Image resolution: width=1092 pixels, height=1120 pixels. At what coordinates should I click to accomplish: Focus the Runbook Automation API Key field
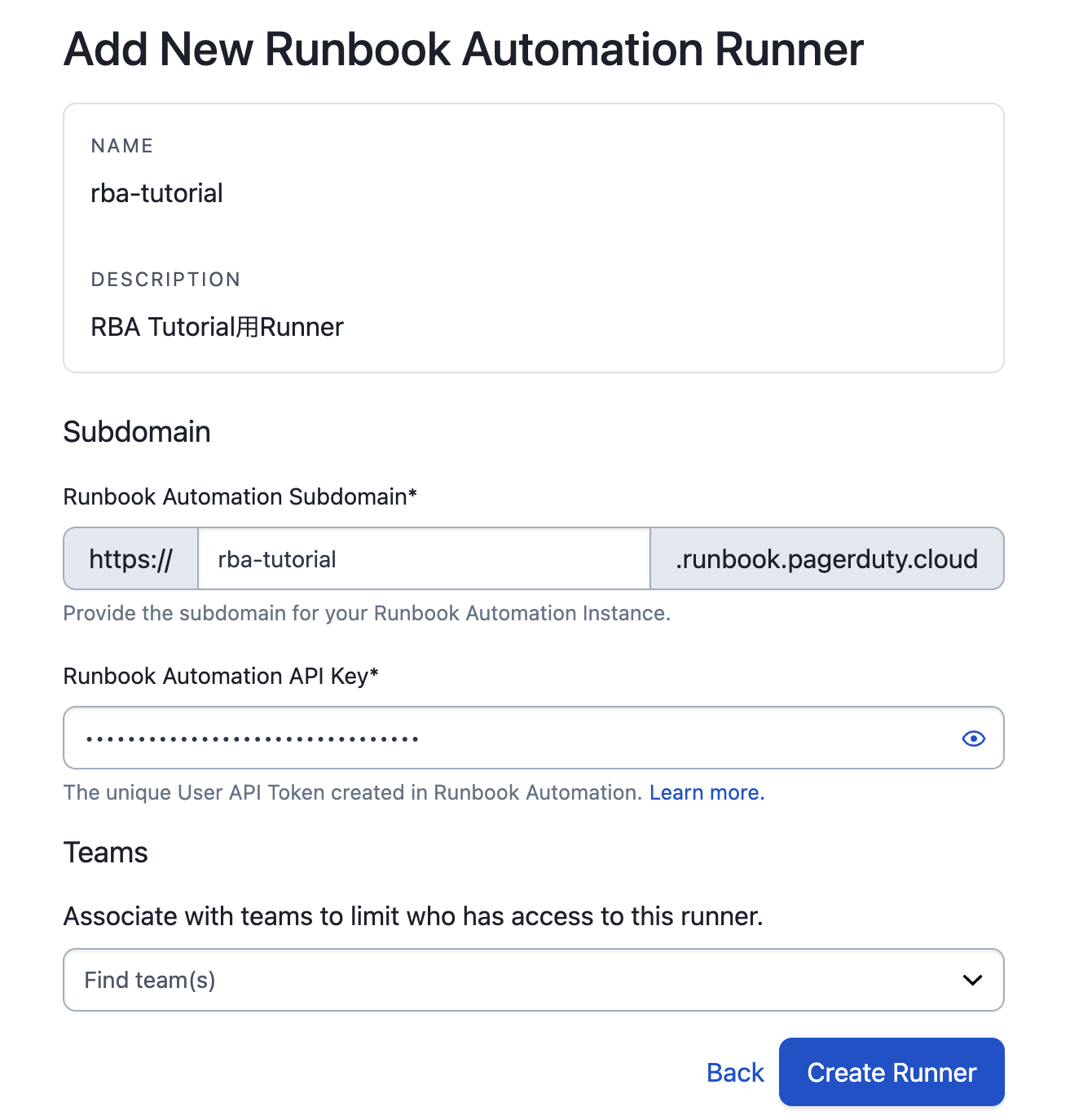tap(534, 738)
